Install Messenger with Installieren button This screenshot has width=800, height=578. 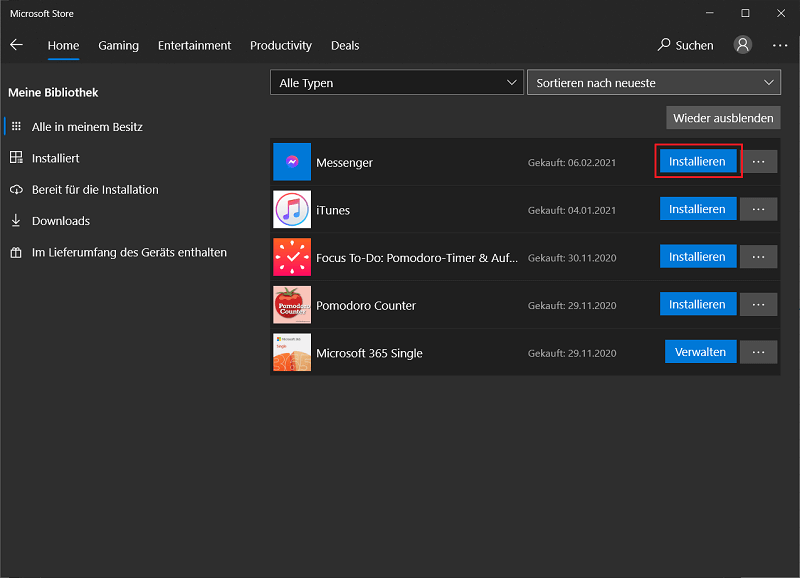(697, 161)
